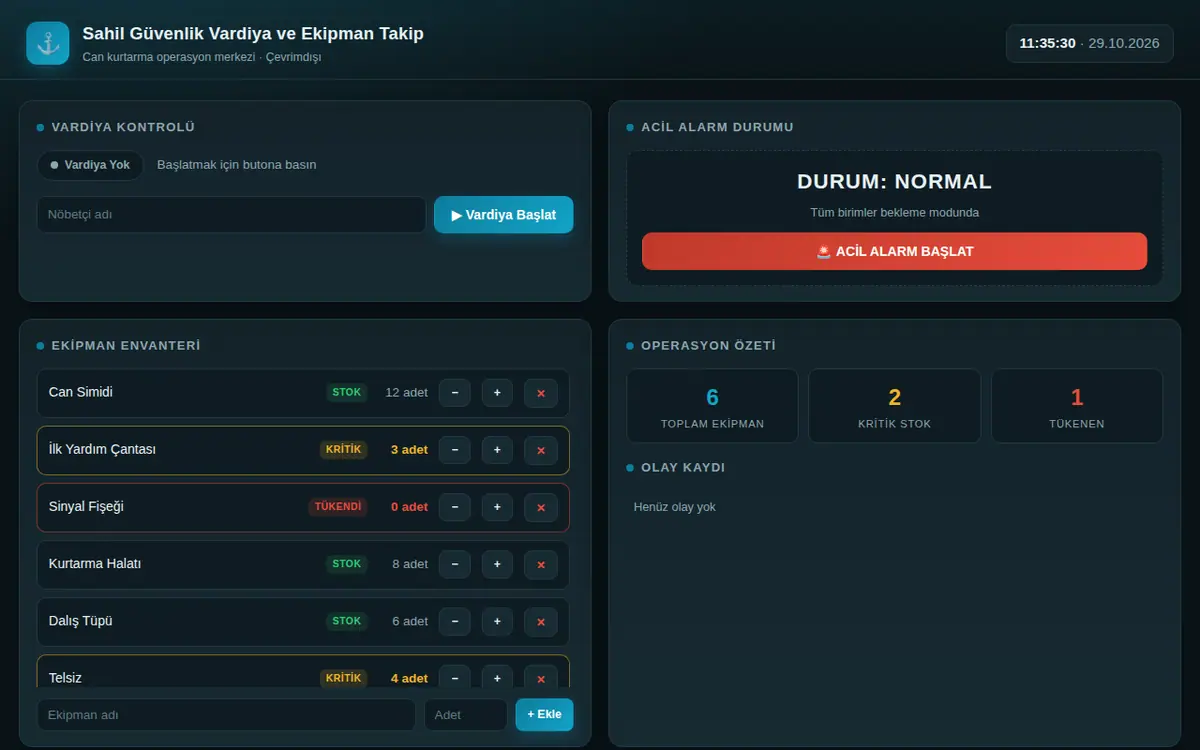Viewport: 1200px width, 750px height.
Task: Focus the Nöbetçi adı input field
Action: click(232, 215)
